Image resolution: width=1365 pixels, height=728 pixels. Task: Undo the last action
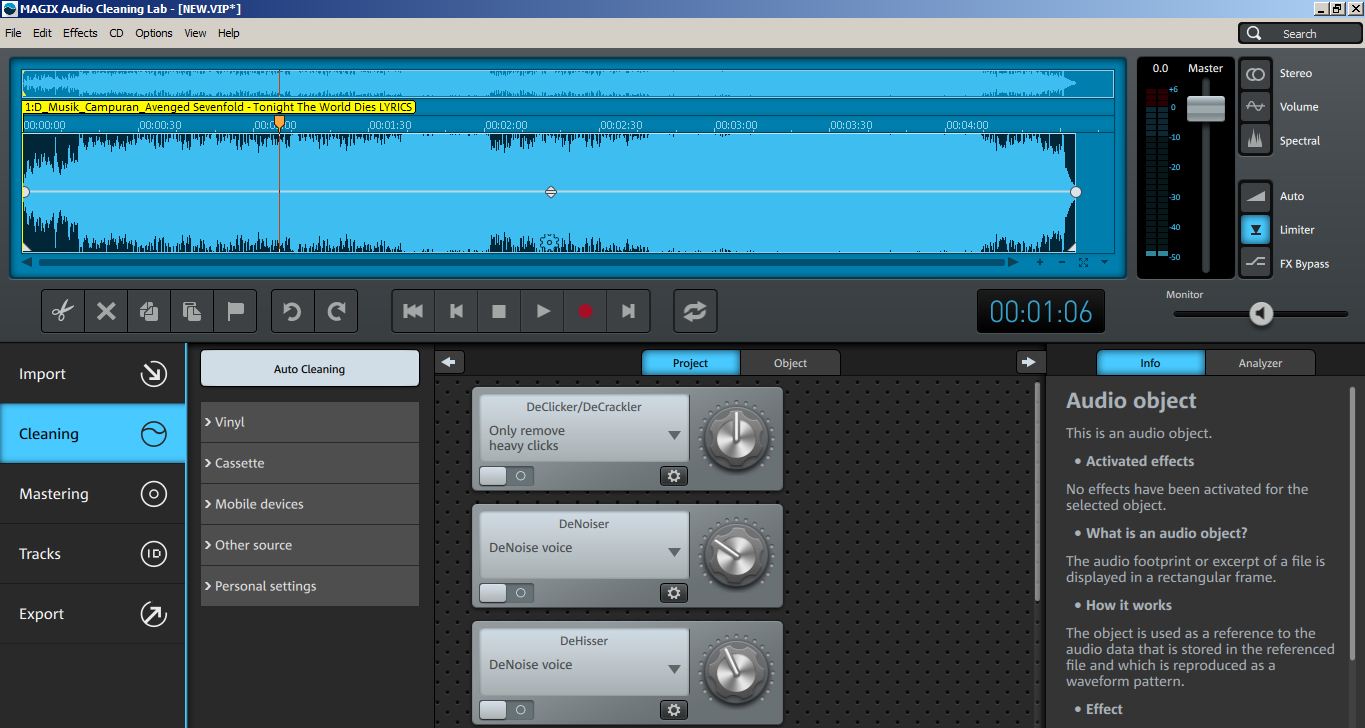tap(292, 311)
